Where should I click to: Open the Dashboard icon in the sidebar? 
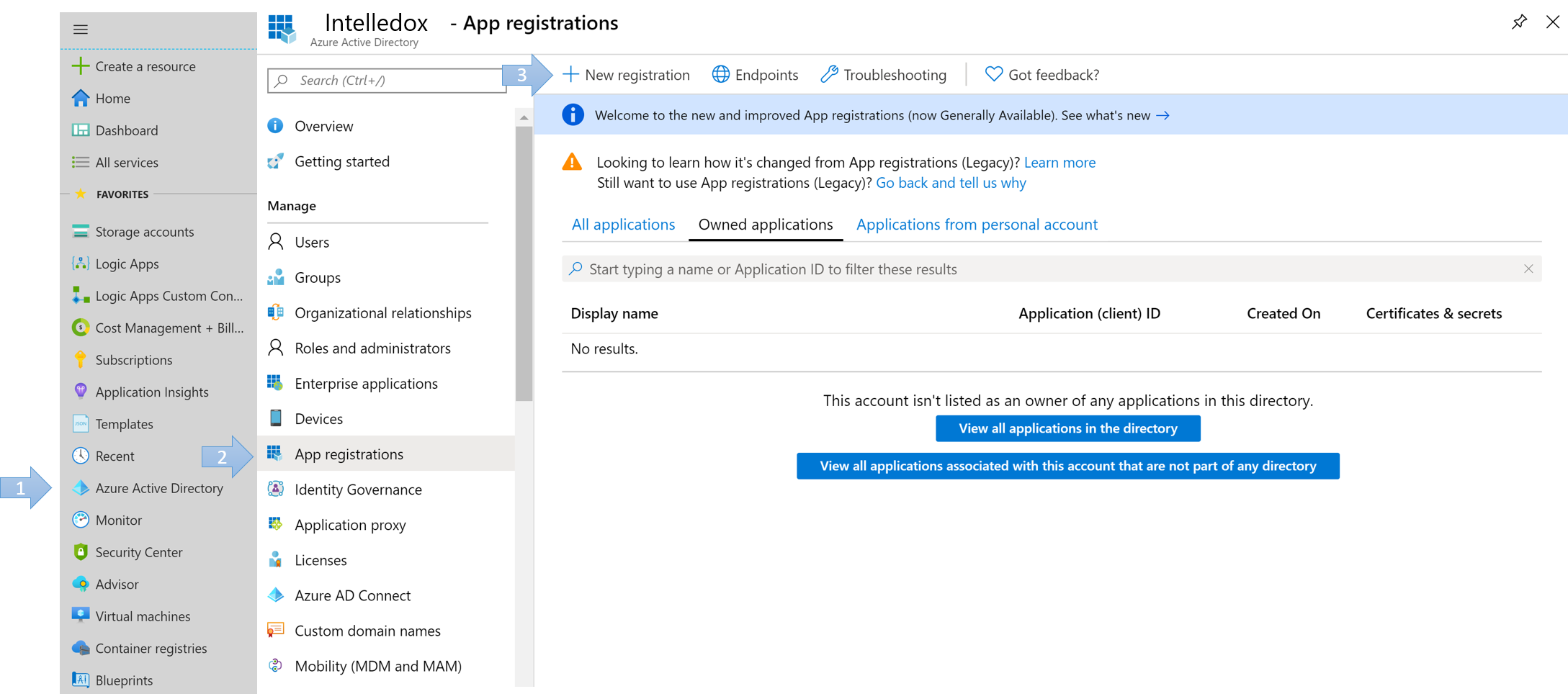pos(81,130)
